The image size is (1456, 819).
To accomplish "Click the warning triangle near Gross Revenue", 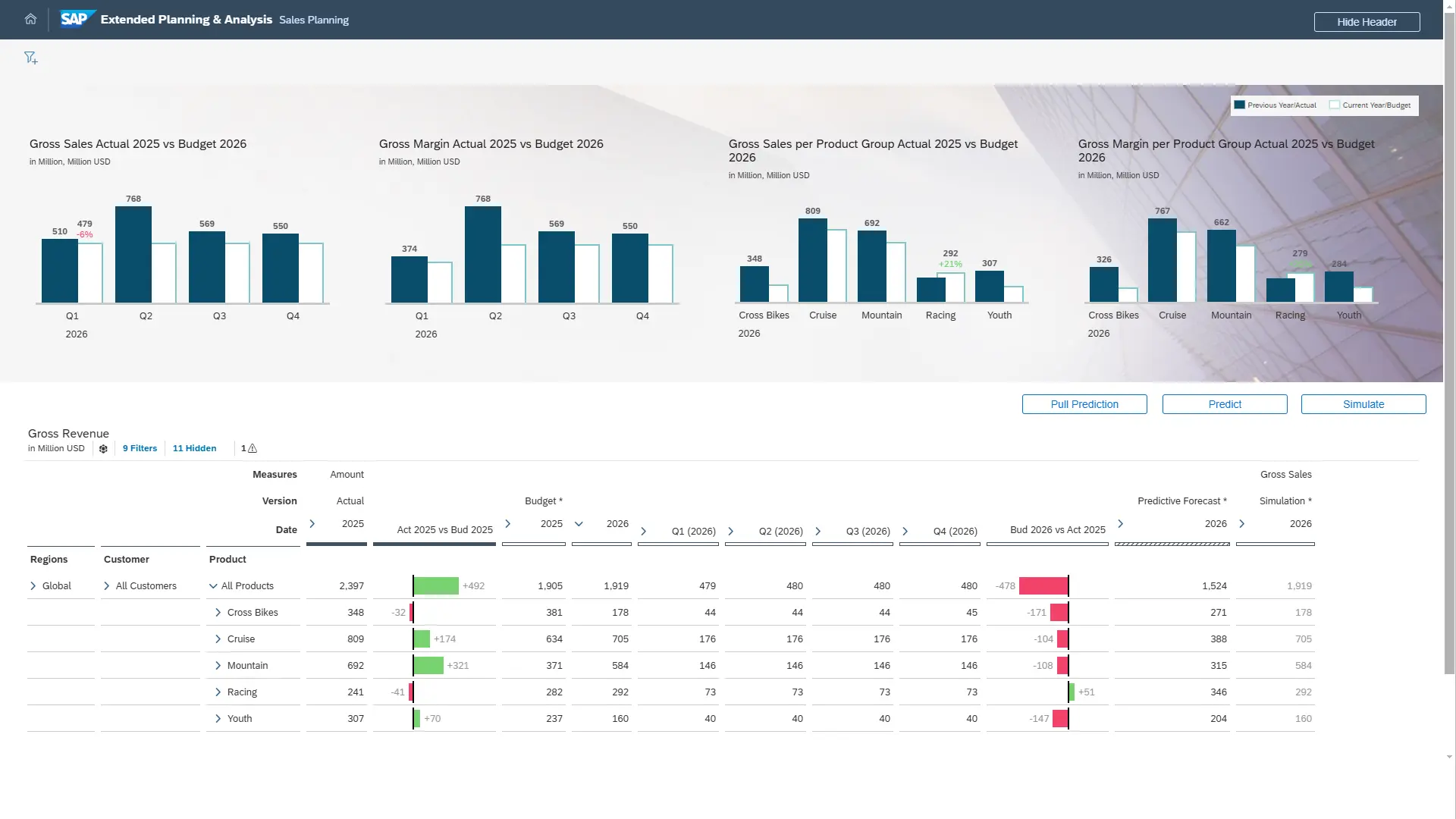I will 252,448.
